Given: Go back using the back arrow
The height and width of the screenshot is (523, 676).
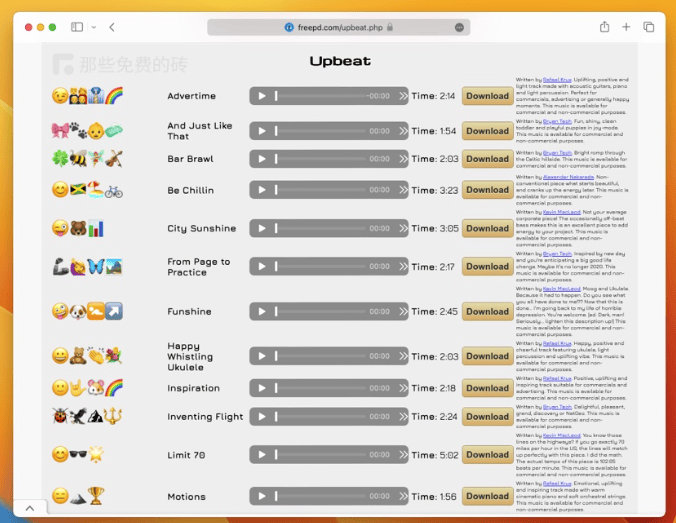Looking at the screenshot, I should 112,27.
